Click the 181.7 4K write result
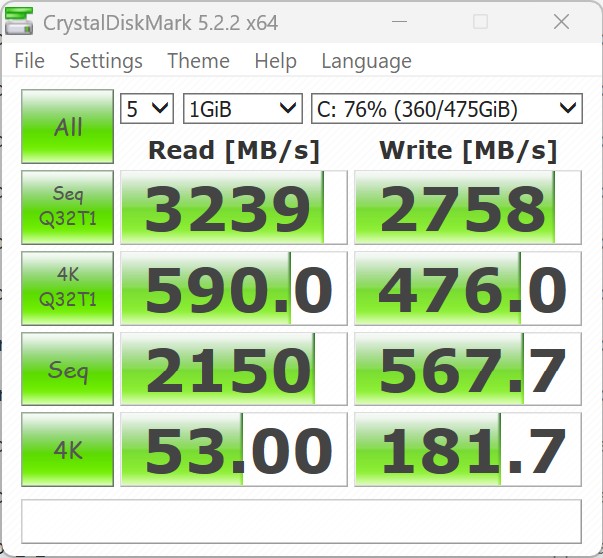 click(468, 450)
